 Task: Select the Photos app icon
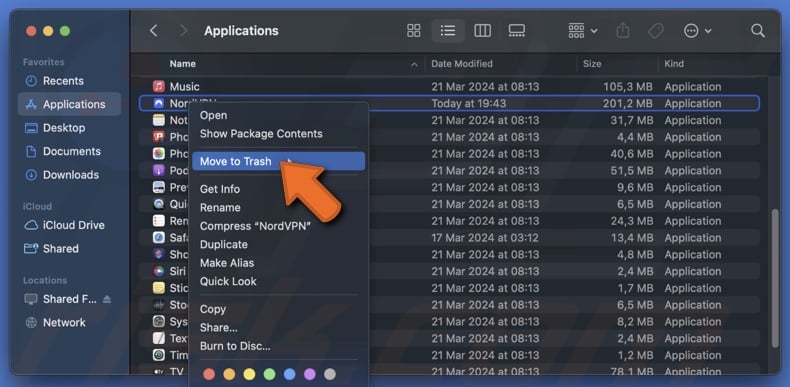pos(159,153)
